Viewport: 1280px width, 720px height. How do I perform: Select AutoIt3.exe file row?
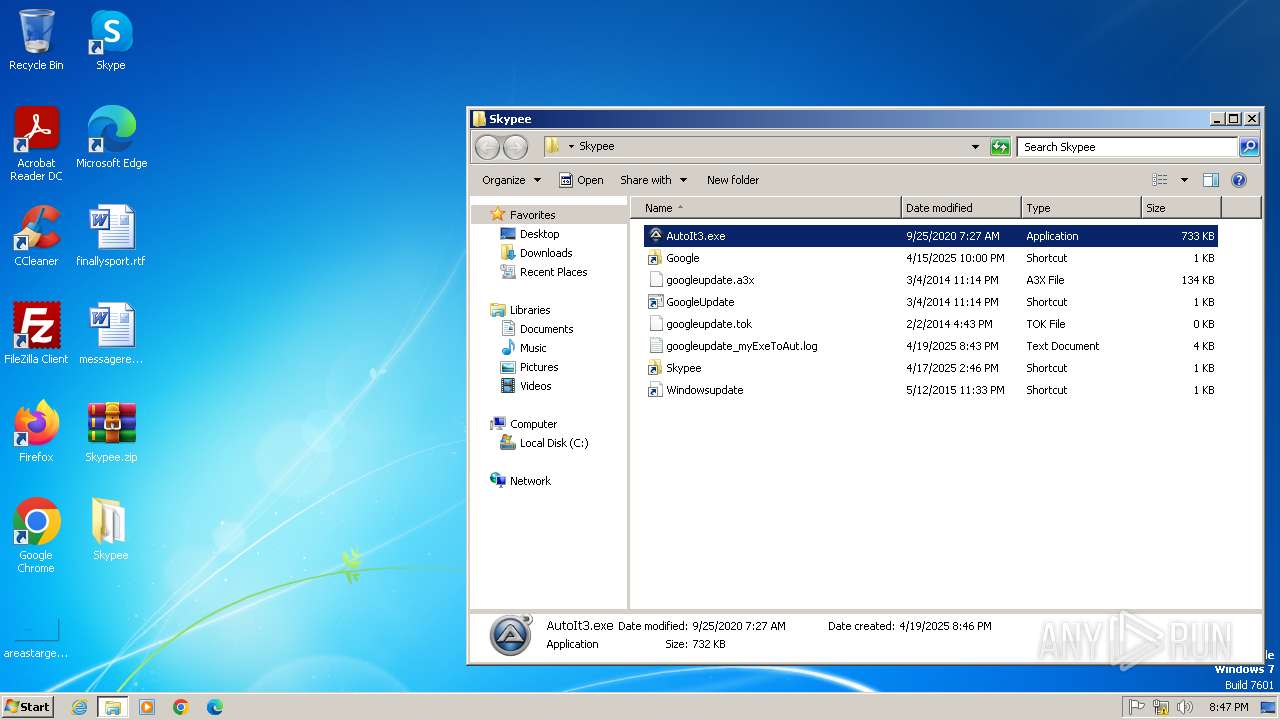point(931,236)
